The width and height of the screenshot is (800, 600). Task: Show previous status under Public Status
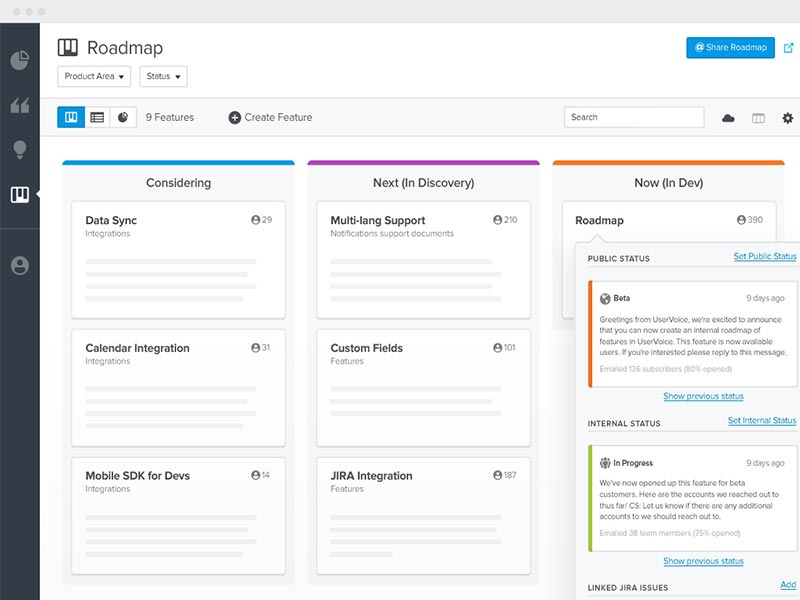703,396
